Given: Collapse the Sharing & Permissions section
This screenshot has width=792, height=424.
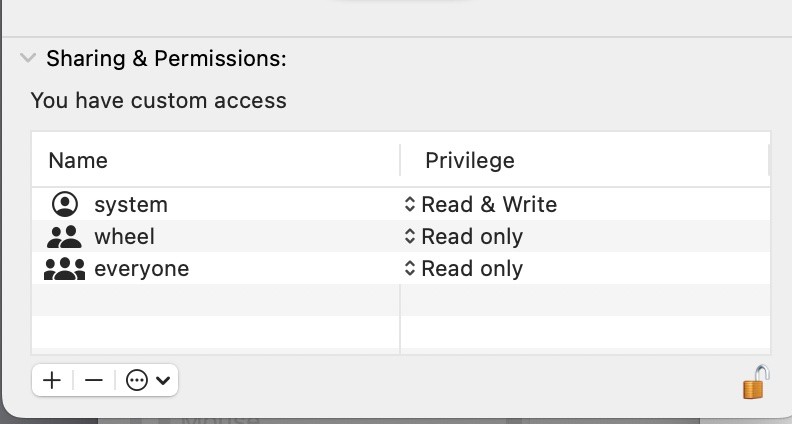Looking at the screenshot, I should 28,59.
